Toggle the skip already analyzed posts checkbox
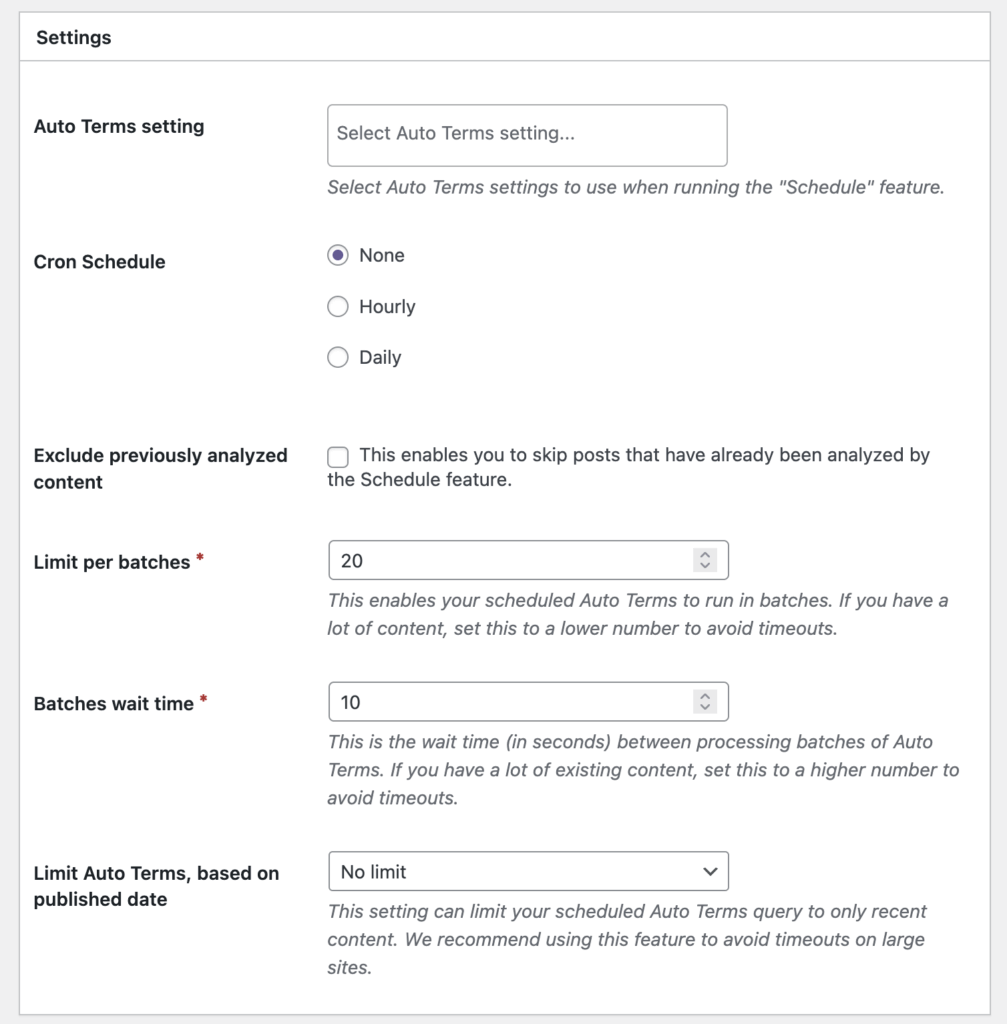The image size is (1007, 1024). point(338,456)
